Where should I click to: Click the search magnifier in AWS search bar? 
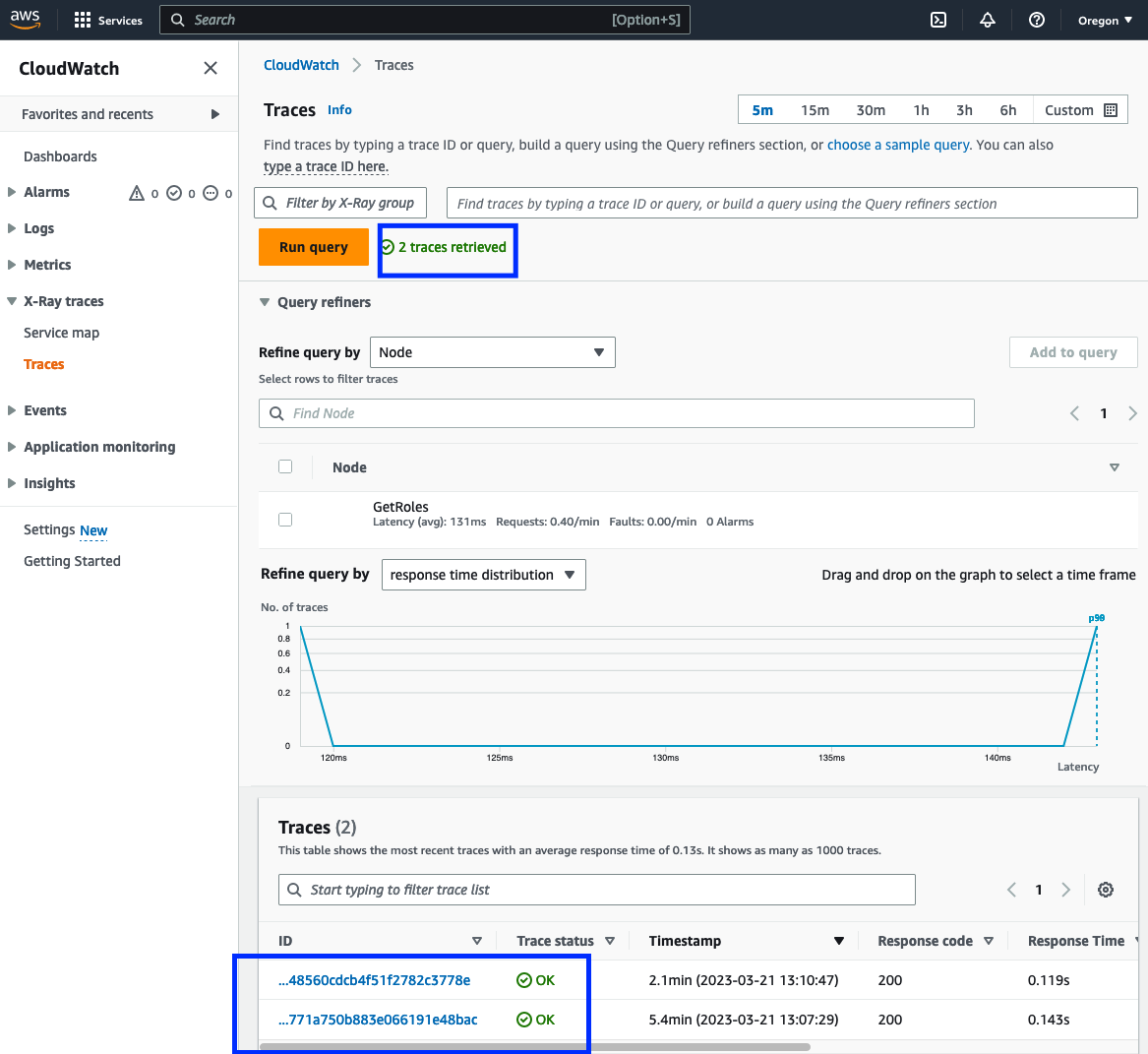point(178,20)
